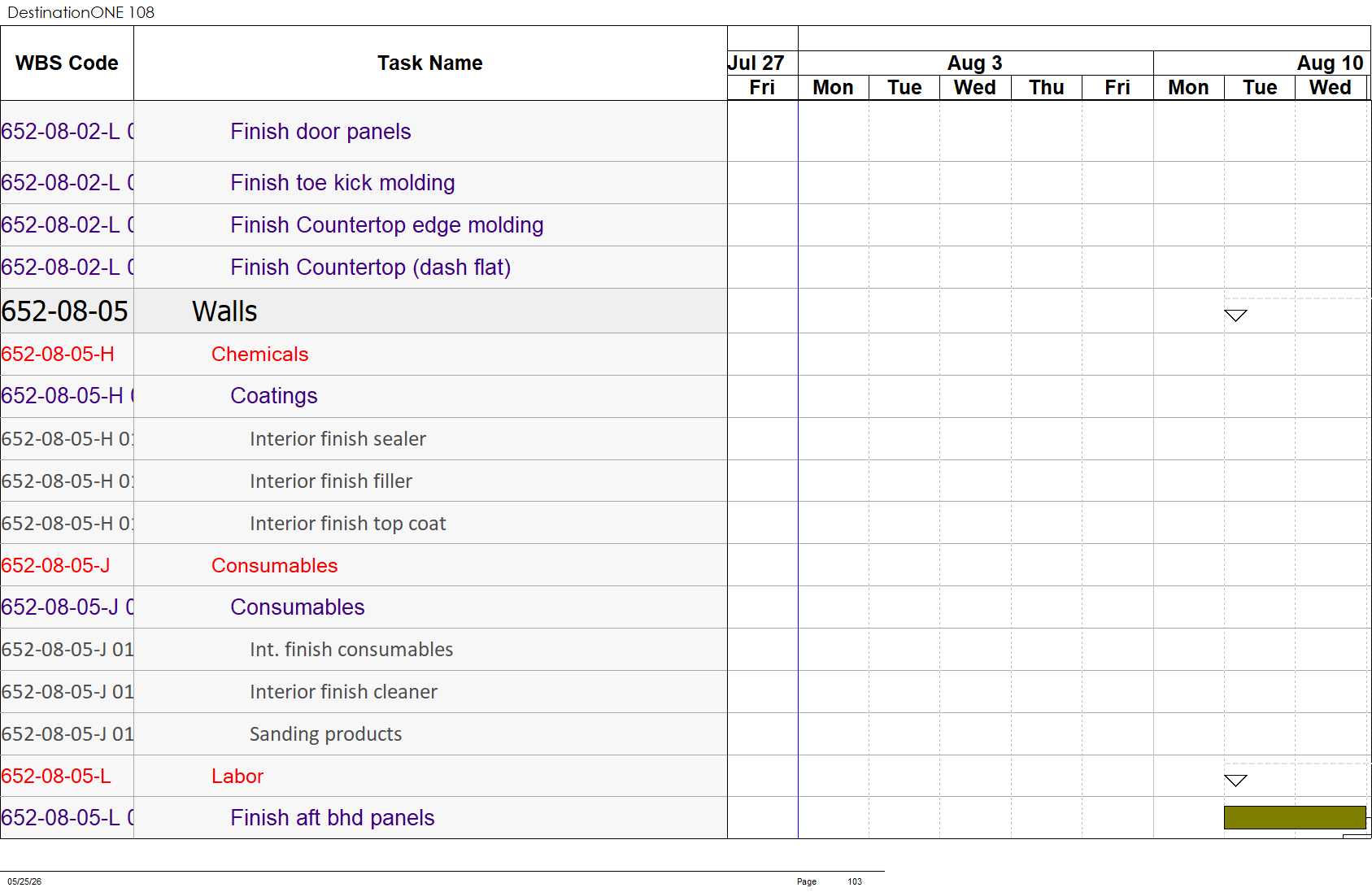1372x892 pixels.
Task: Select the Aug 10 week header
Action: click(1262, 63)
